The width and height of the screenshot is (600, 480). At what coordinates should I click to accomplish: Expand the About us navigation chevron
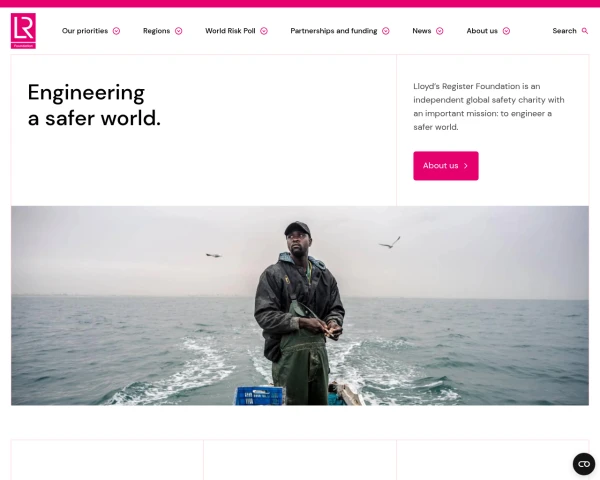[506, 31]
